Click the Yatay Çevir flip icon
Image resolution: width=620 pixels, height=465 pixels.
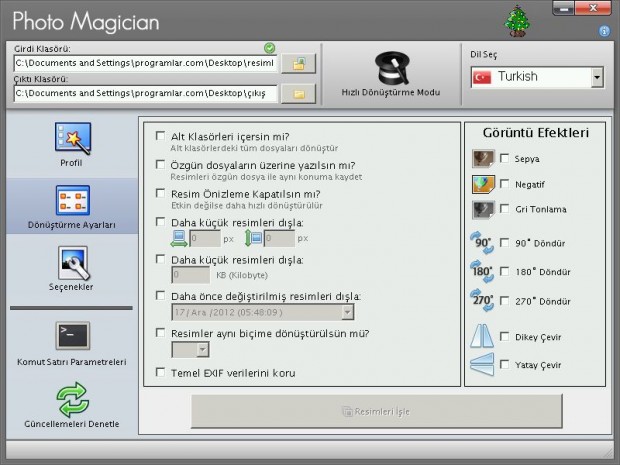tap(482, 364)
